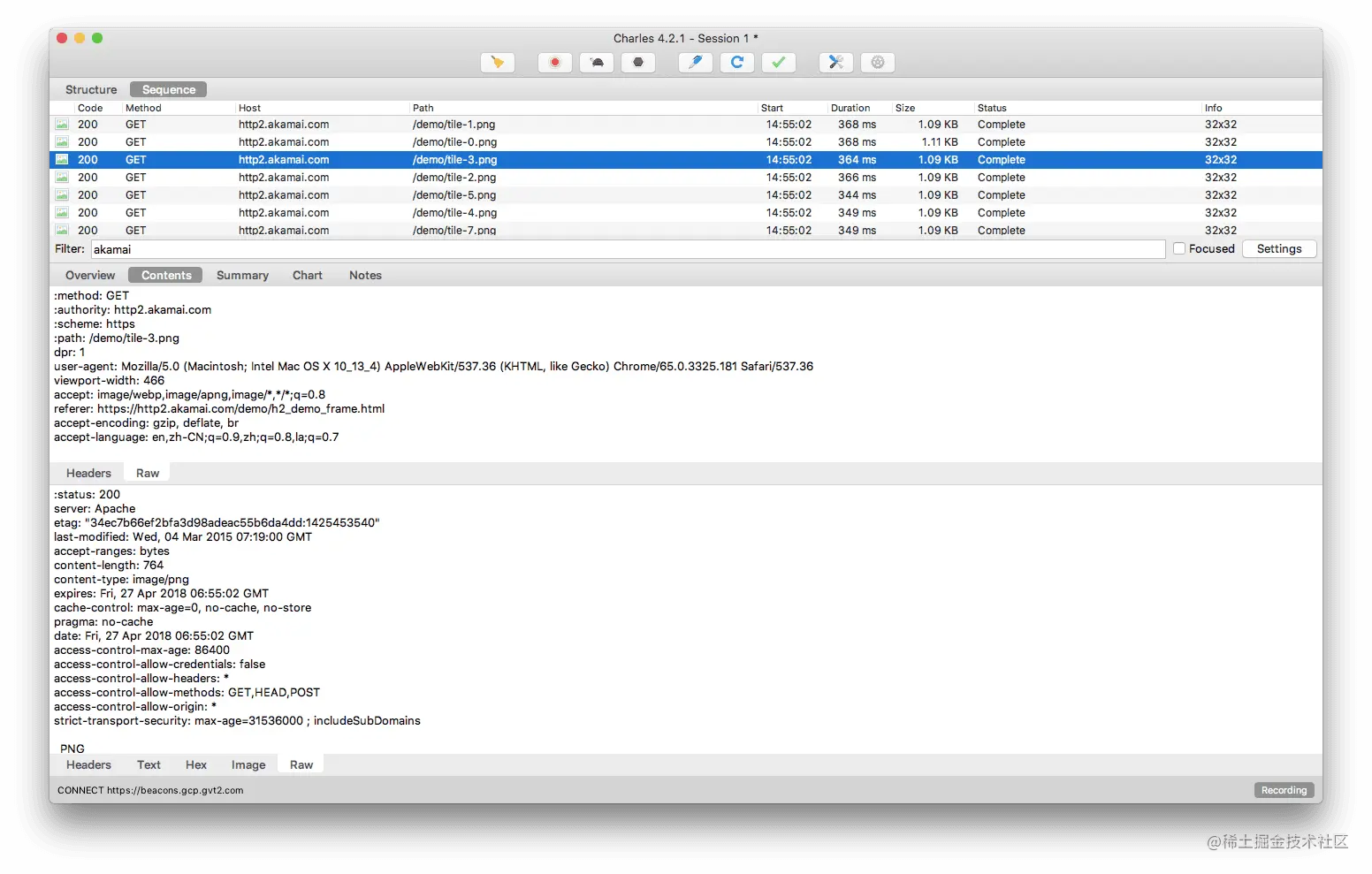Select the request Headers tab

[x=88, y=474]
